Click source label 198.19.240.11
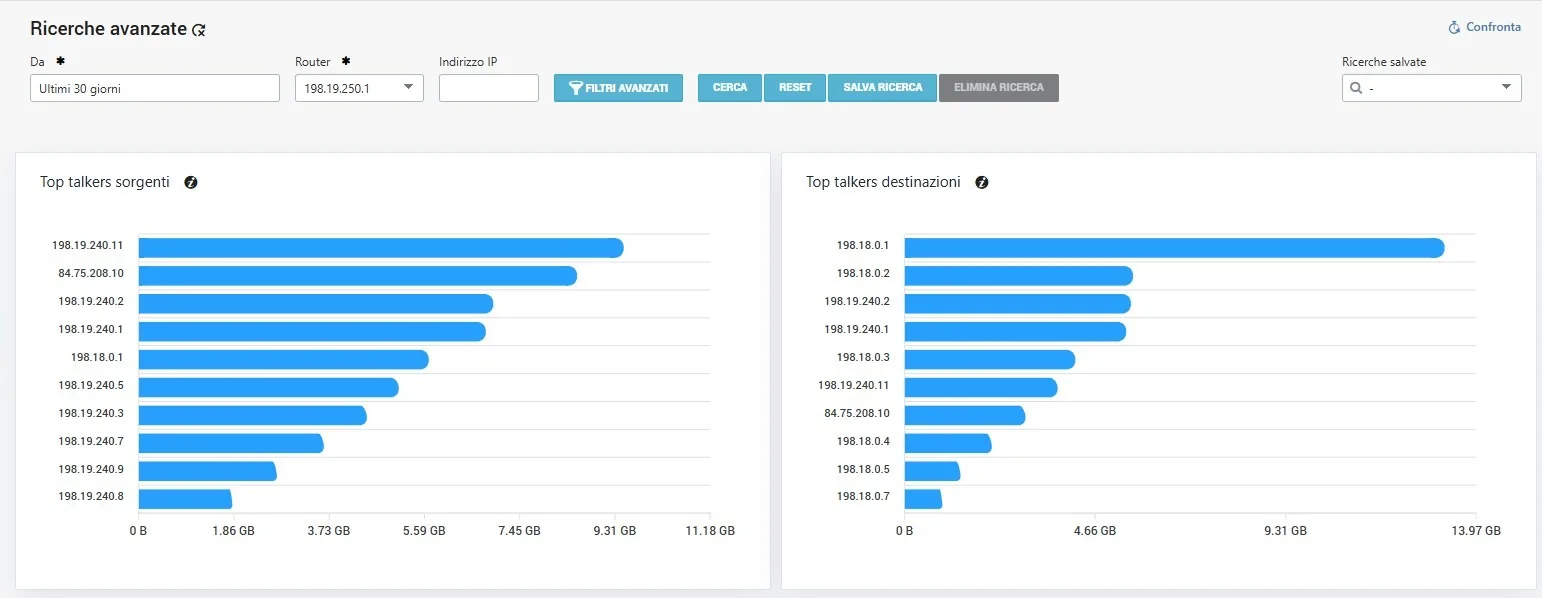Viewport: 1542px width, 598px height. click(88, 245)
